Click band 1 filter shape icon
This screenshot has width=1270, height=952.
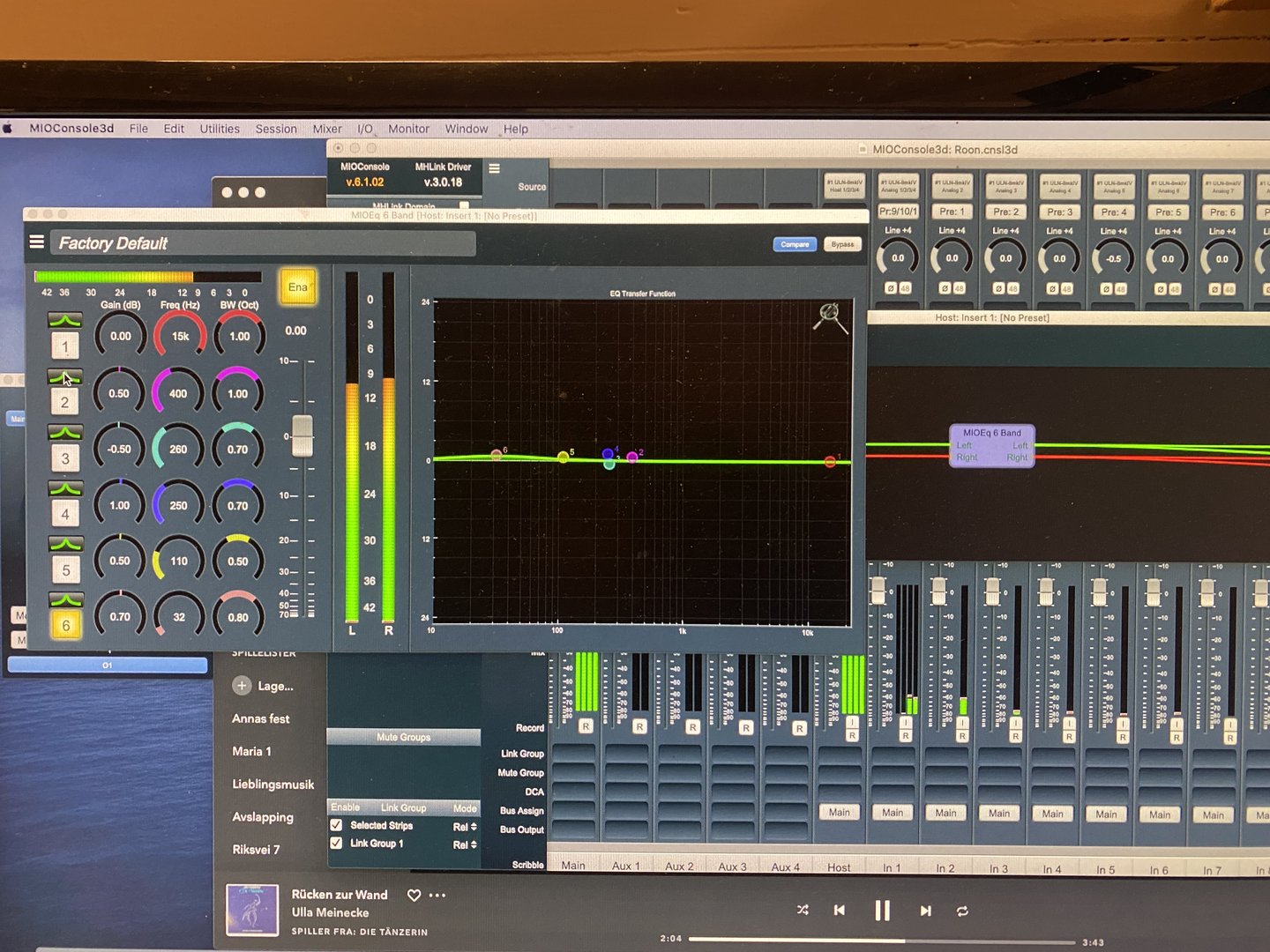[x=65, y=320]
